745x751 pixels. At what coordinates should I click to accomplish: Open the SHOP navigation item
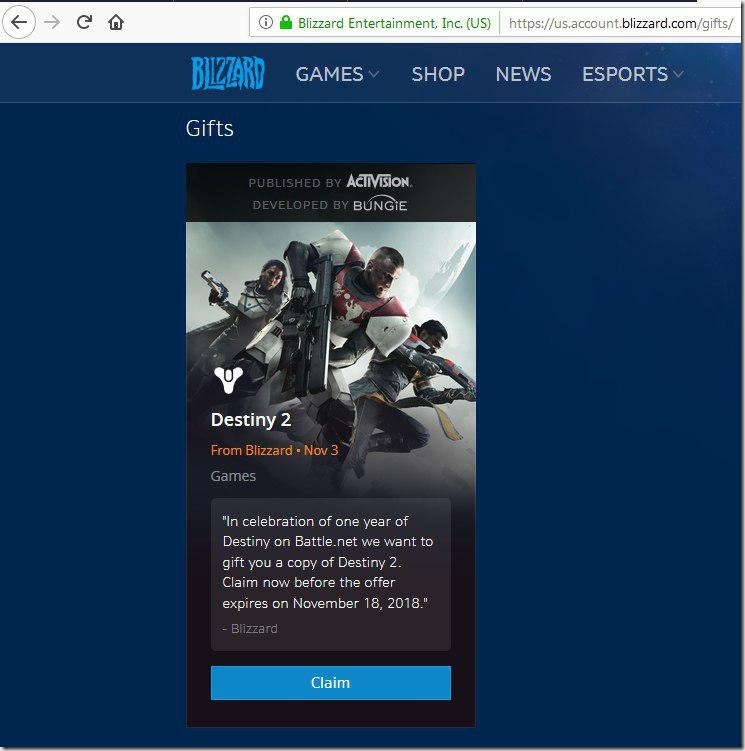point(438,74)
